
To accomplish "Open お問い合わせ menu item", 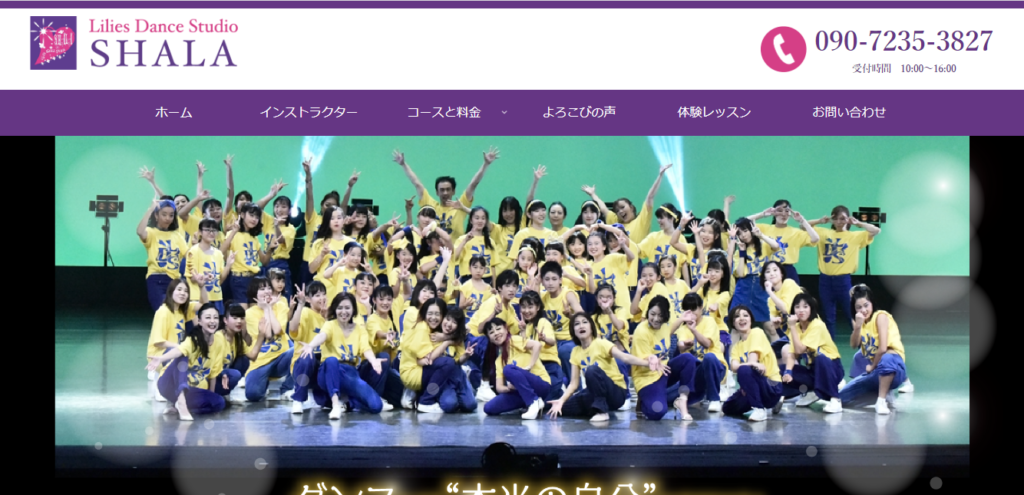I will coord(849,112).
